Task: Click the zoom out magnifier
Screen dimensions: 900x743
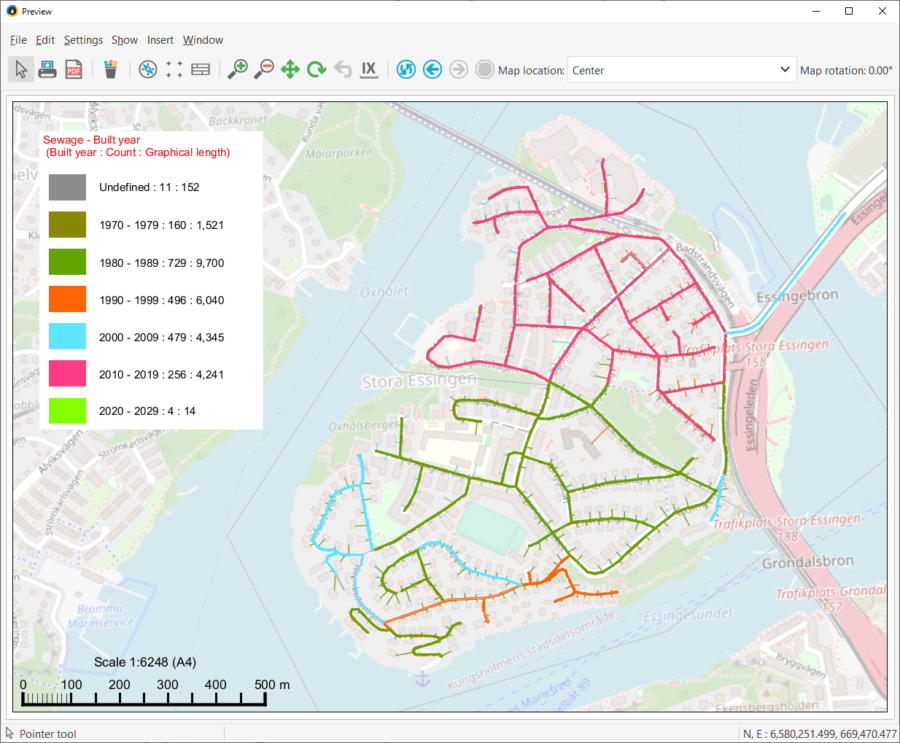Action: (263, 69)
